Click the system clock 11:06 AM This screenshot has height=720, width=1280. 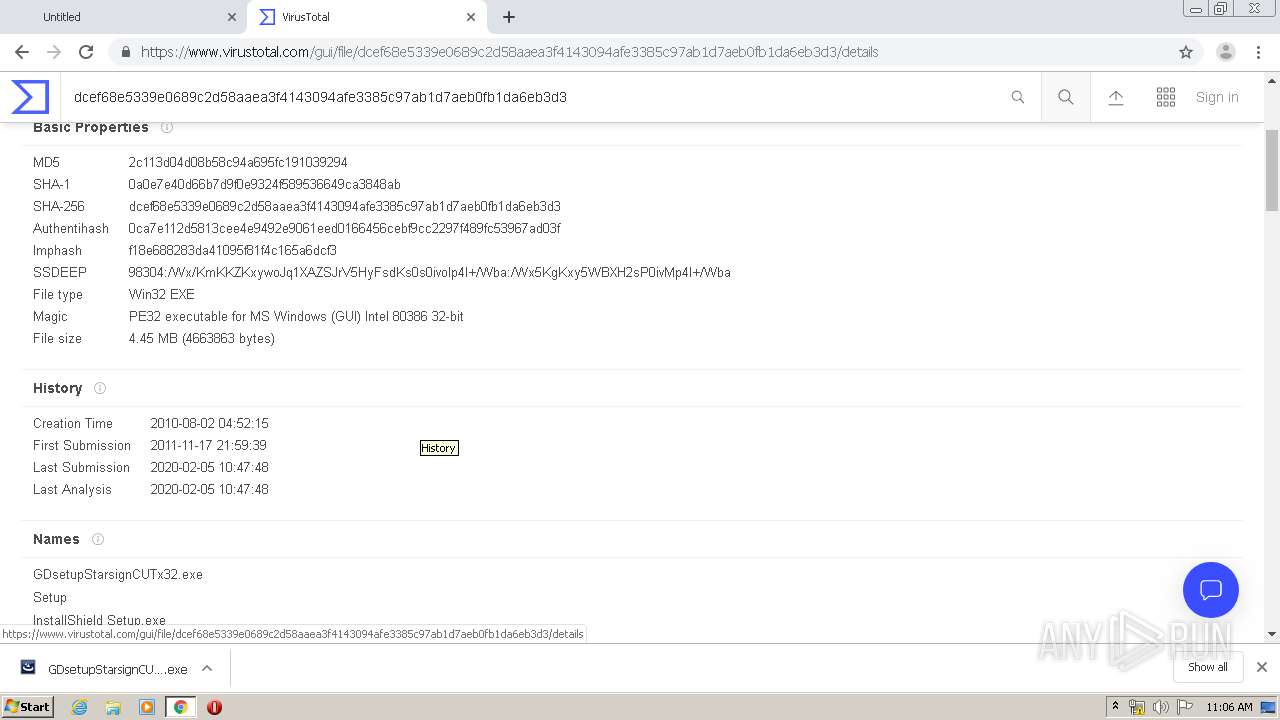(x=1229, y=707)
